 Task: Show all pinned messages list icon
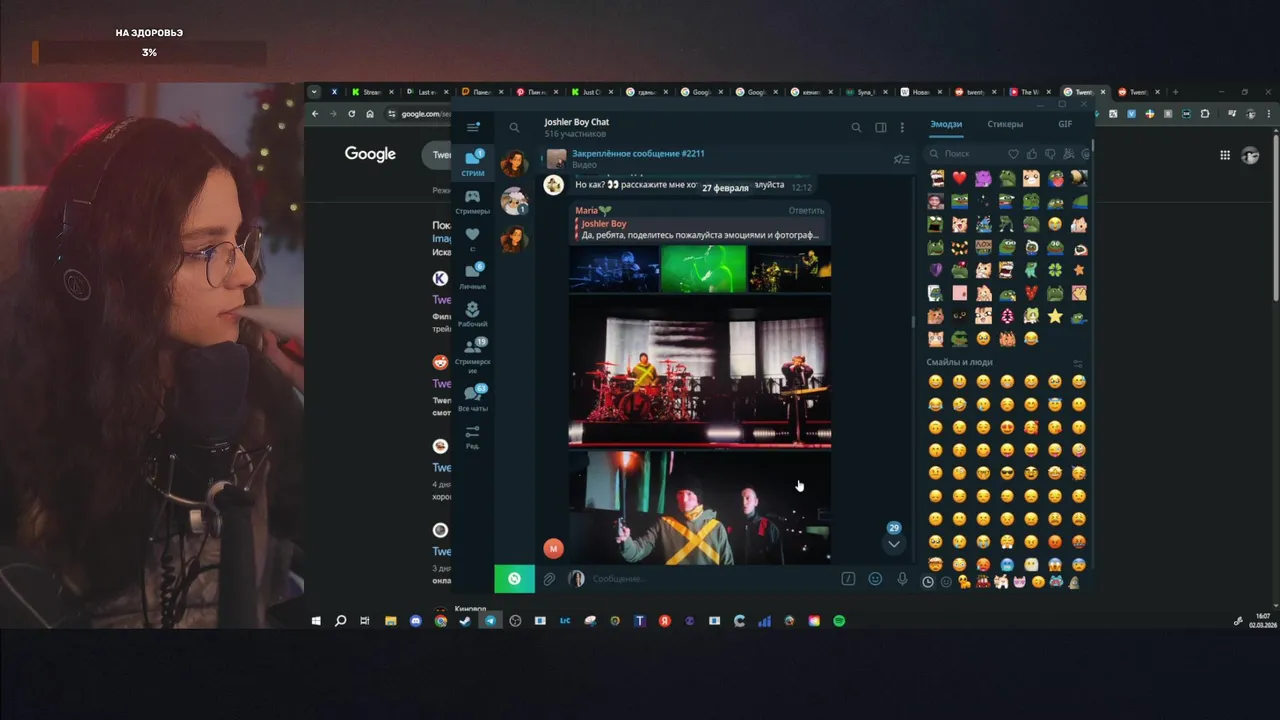[901, 159]
